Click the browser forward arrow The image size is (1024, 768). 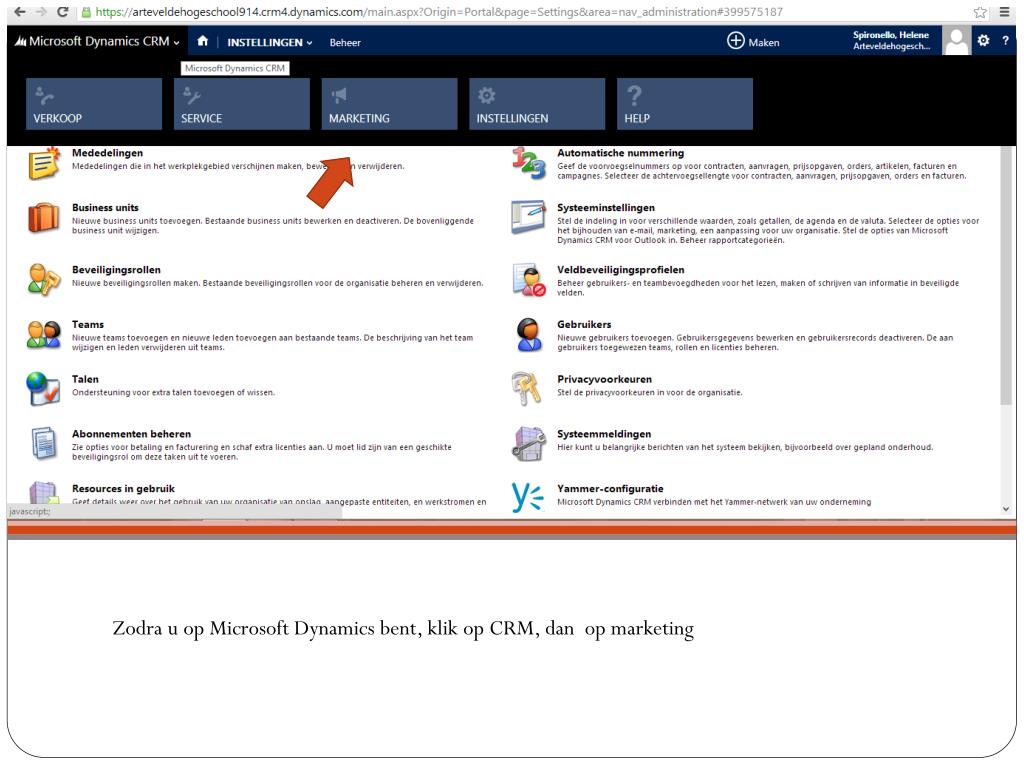(x=41, y=12)
